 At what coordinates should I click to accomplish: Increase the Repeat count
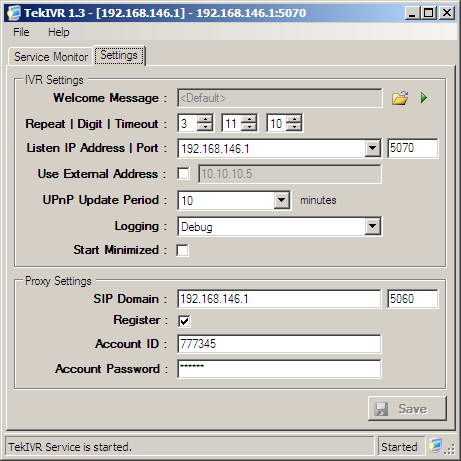205,119
